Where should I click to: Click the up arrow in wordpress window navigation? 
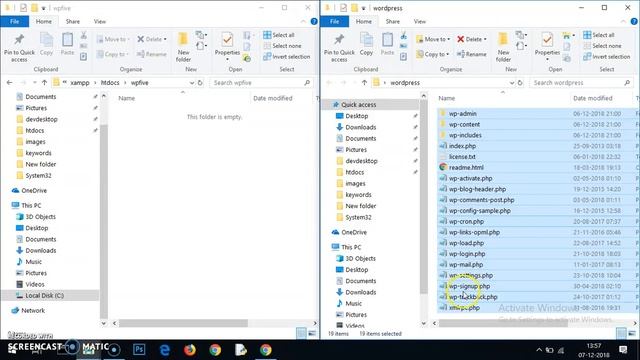(x=364, y=83)
